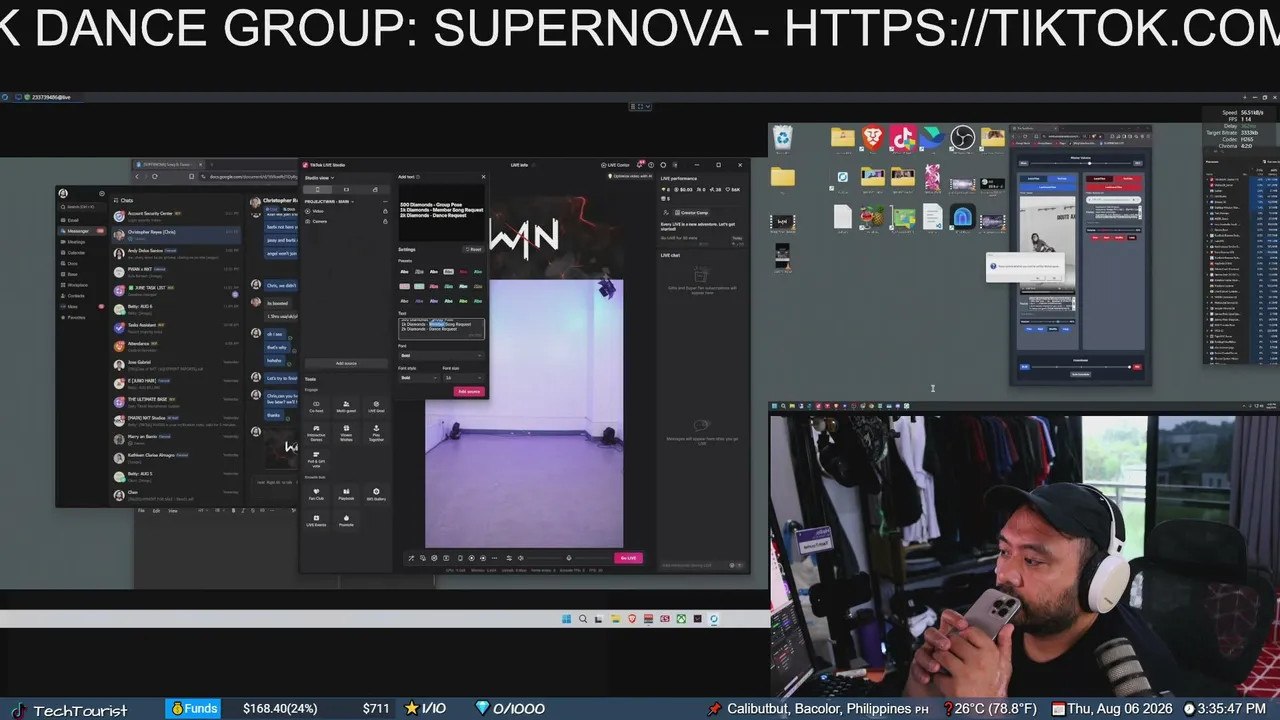Open the Font style dropdown
1280x720 pixels.
coord(418,378)
